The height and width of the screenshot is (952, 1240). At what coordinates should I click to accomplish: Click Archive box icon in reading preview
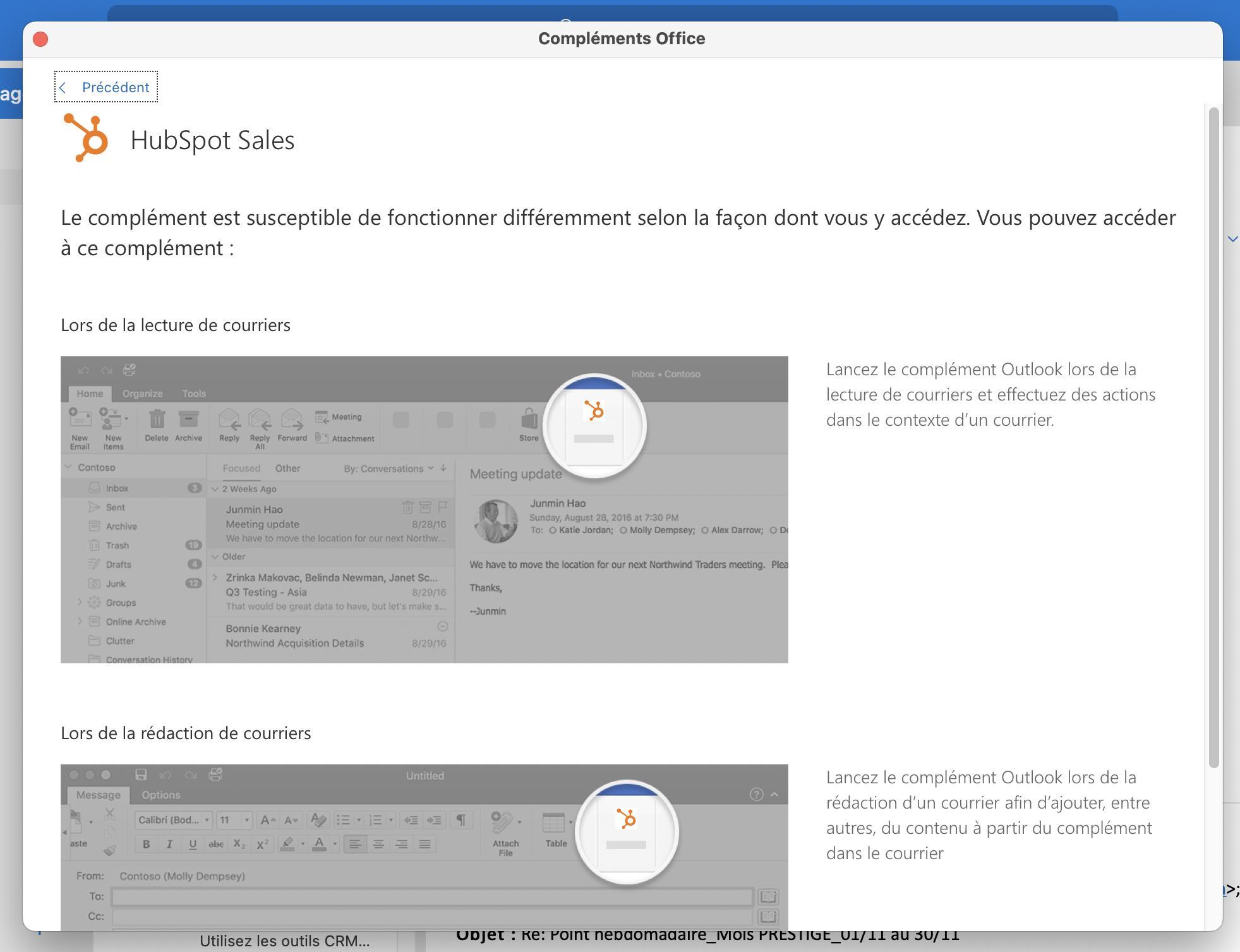point(188,419)
